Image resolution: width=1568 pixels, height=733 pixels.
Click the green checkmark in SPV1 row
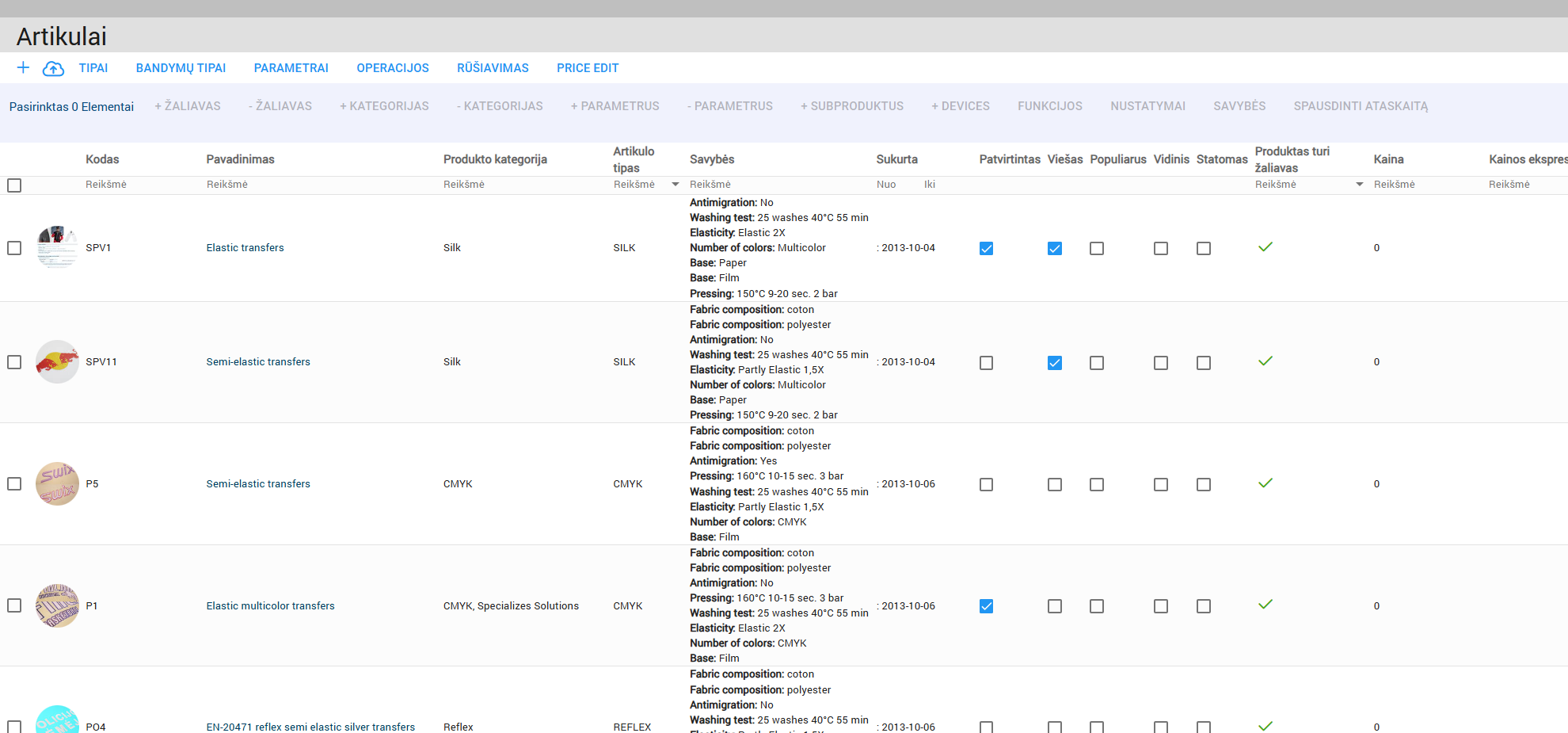click(1265, 247)
